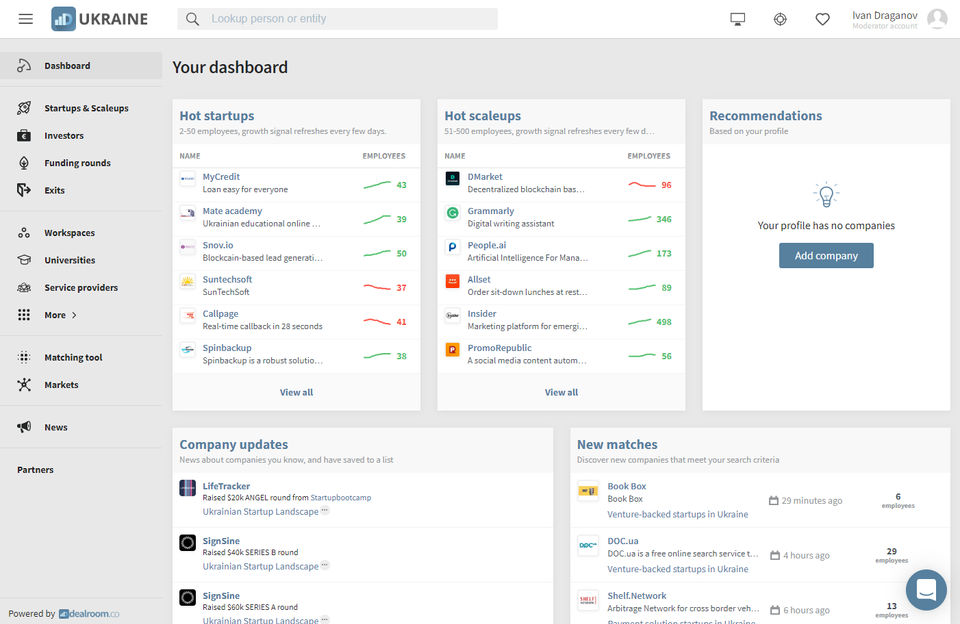Click the Universities icon

click(x=24, y=260)
